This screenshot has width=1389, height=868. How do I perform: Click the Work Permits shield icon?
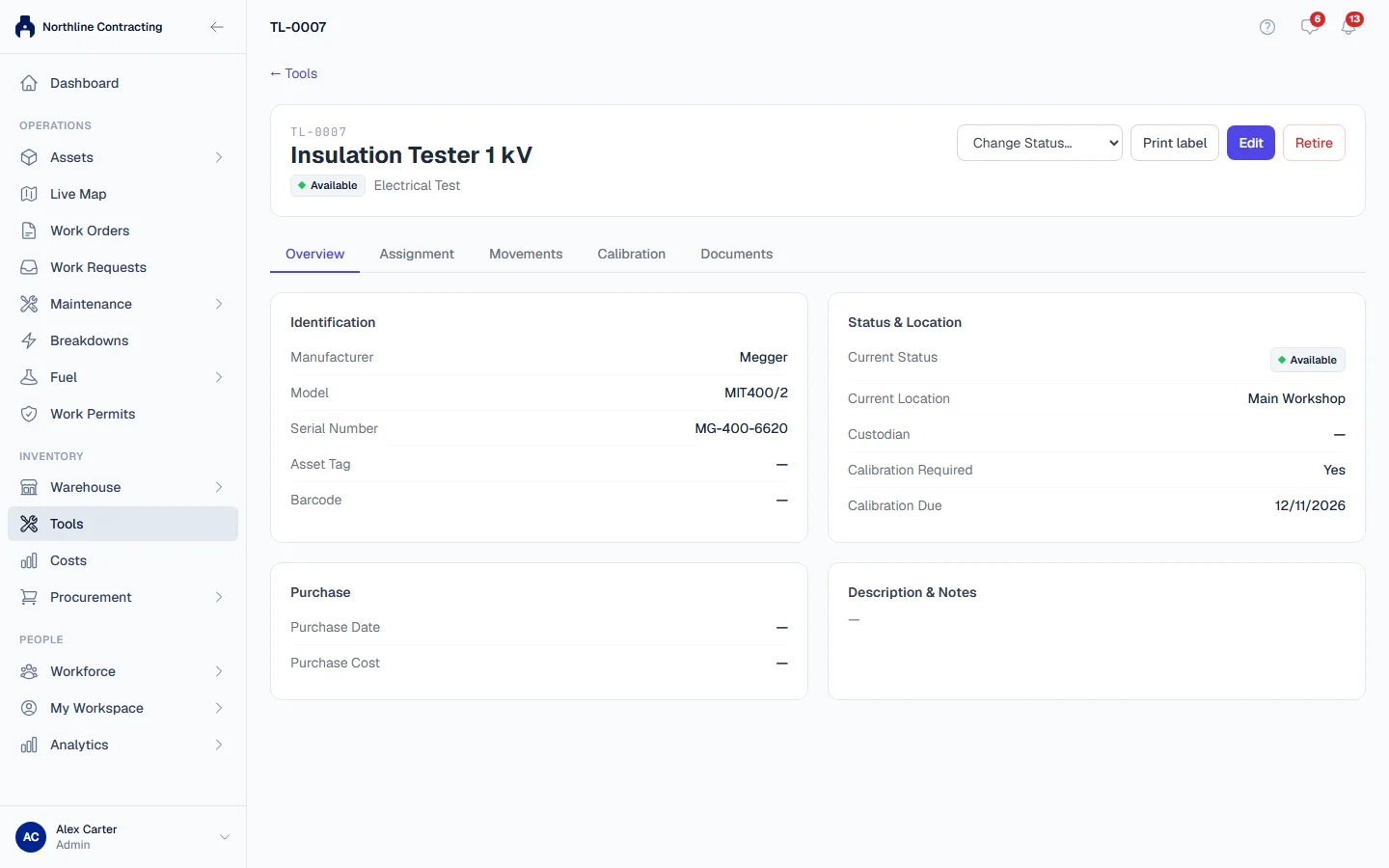coord(29,414)
